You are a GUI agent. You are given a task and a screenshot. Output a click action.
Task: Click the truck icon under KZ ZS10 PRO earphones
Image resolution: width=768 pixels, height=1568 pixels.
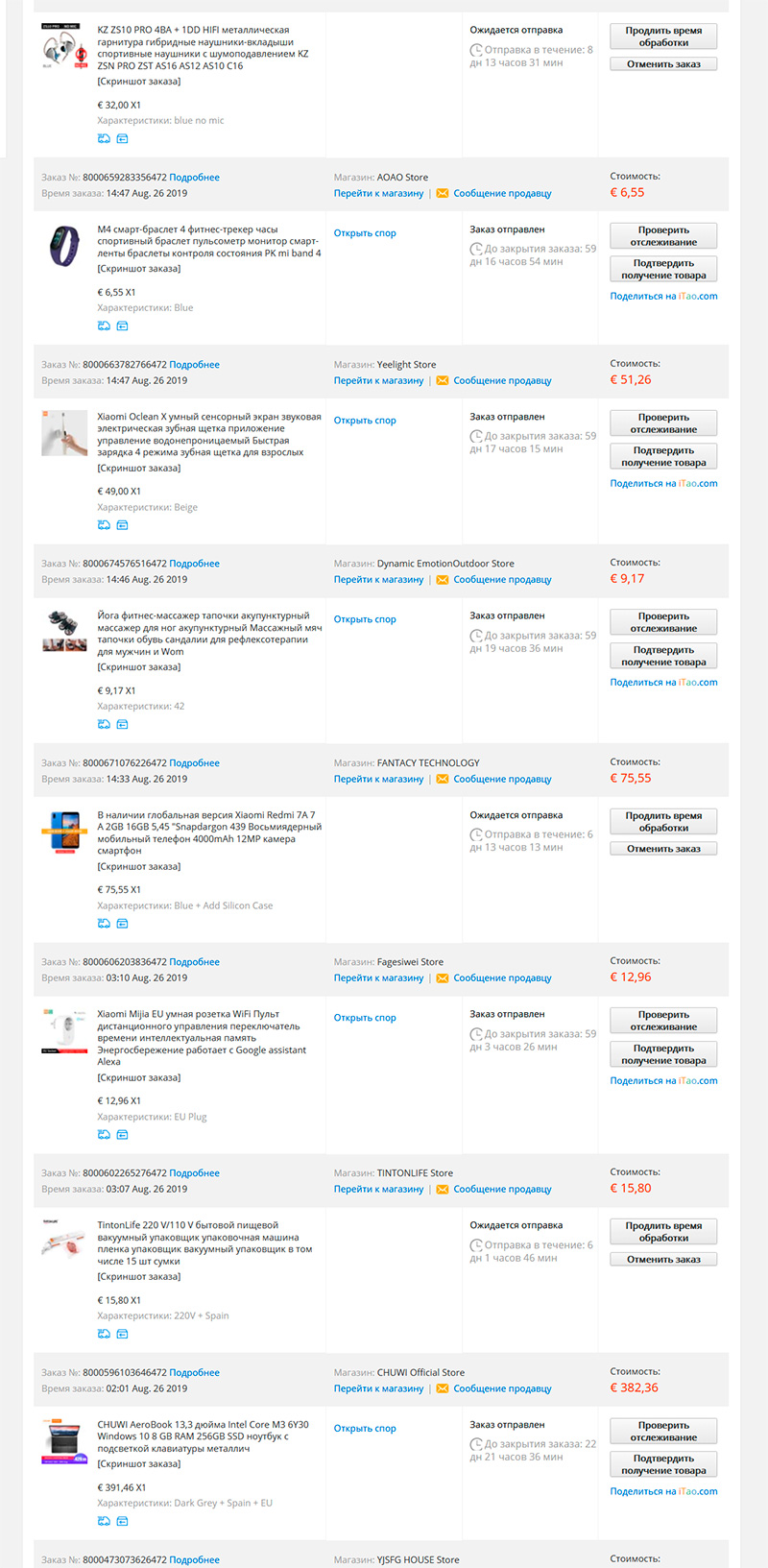[x=104, y=139]
